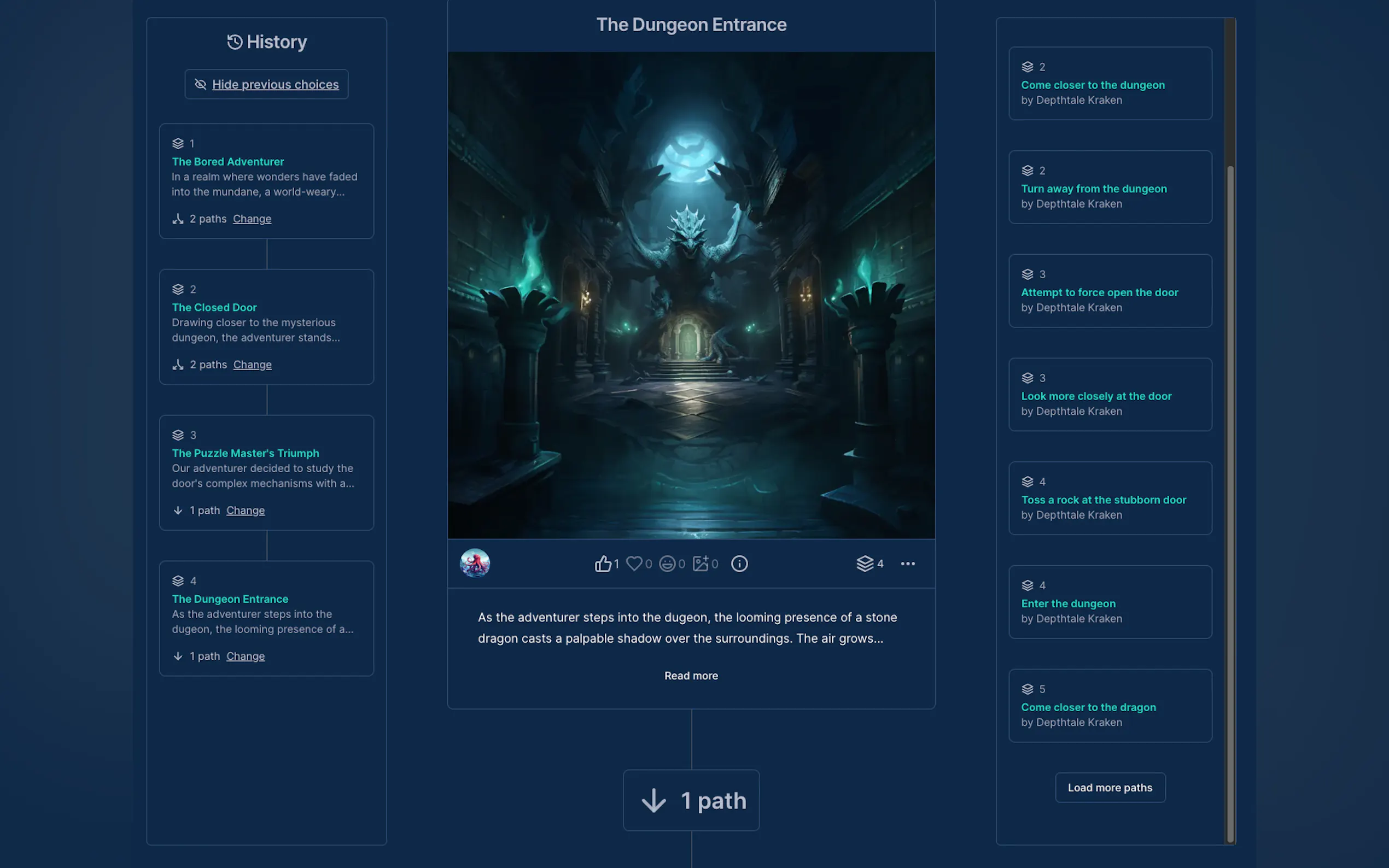This screenshot has width=1389, height=868.
Task: Load more paths in the side panel
Action: pos(1110,788)
